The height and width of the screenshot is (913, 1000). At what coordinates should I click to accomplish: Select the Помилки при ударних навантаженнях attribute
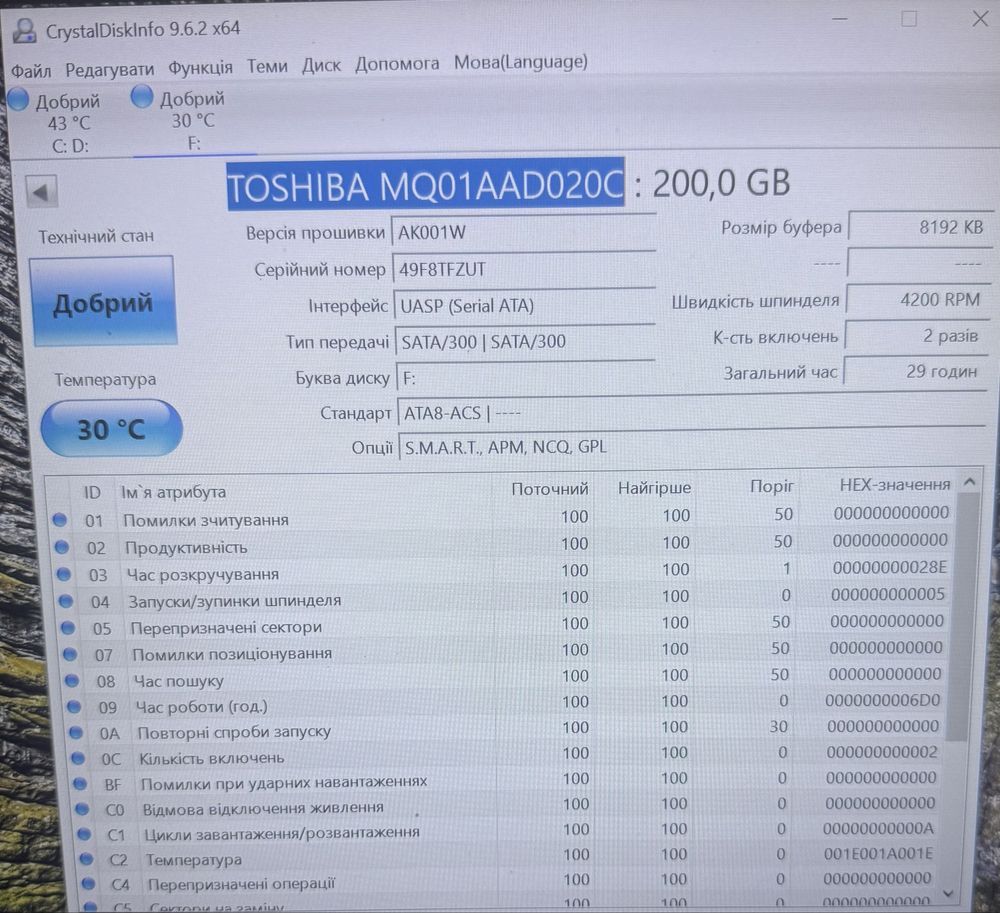[284, 782]
